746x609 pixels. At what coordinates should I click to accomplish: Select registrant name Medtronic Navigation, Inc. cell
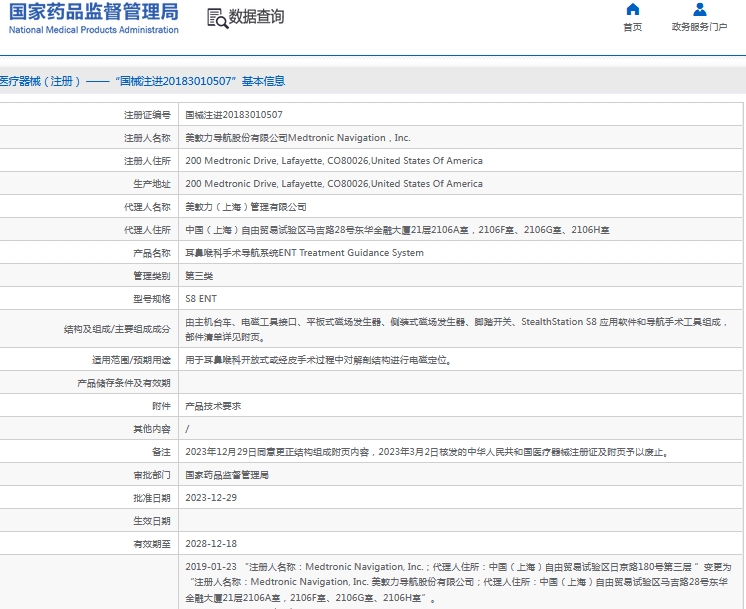298,138
